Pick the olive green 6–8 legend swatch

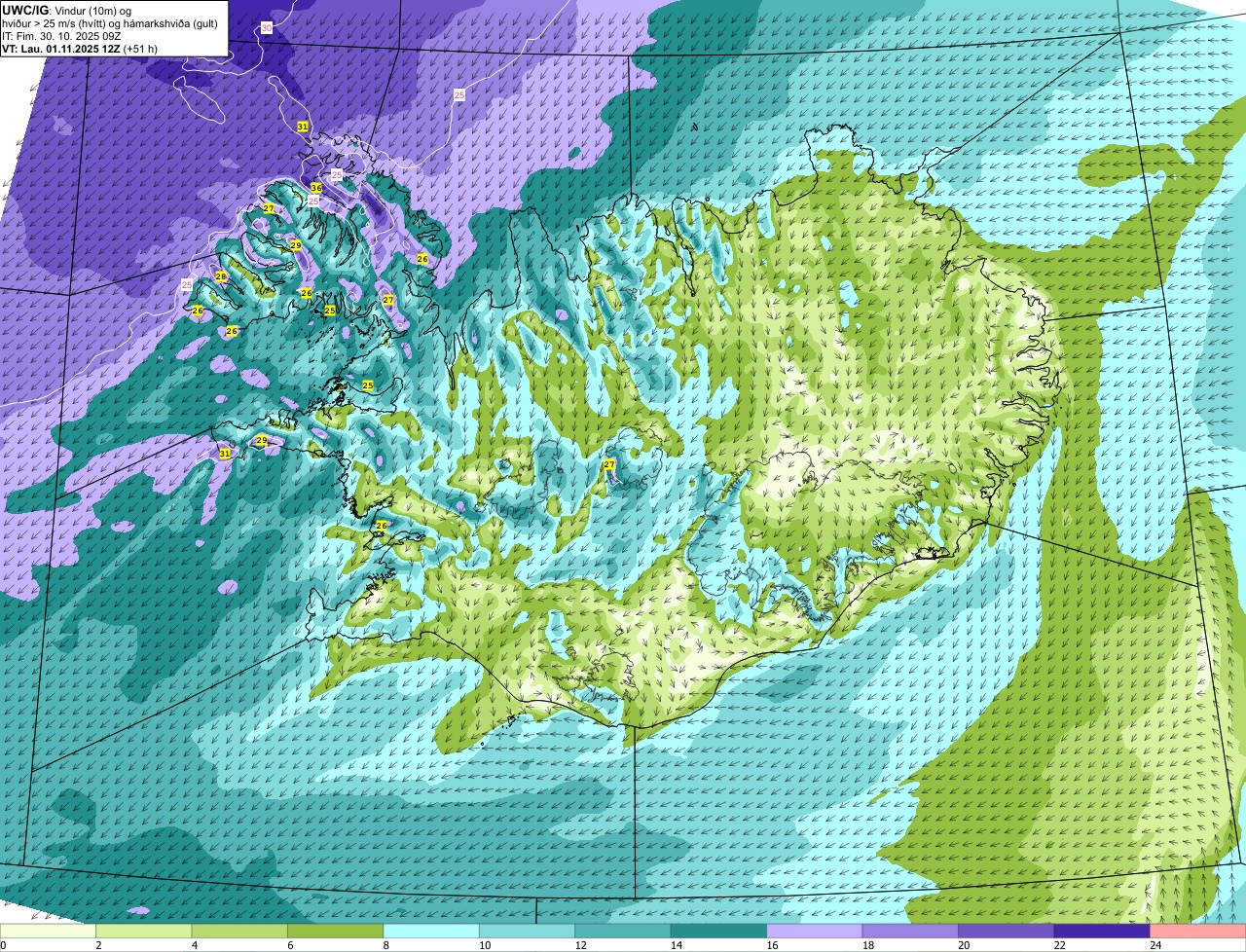[x=336, y=931]
